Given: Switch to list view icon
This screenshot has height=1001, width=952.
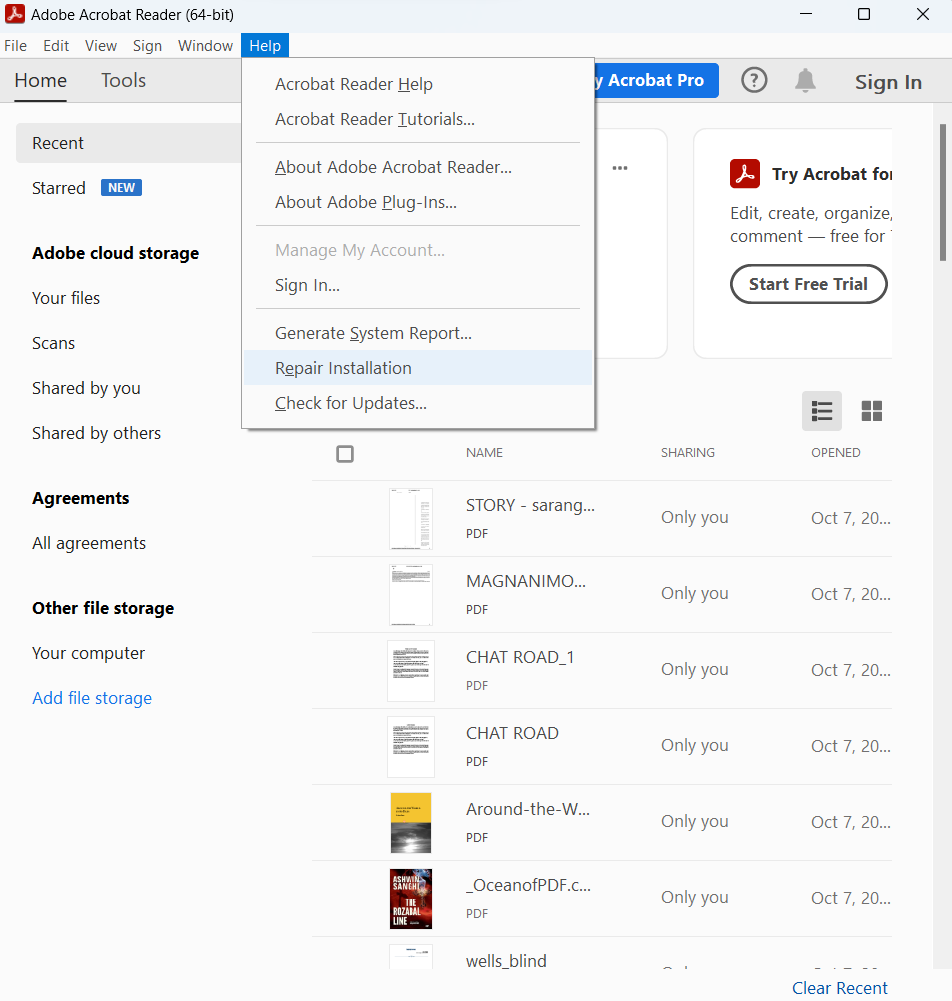Looking at the screenshot, I should (x=822, y=411).
